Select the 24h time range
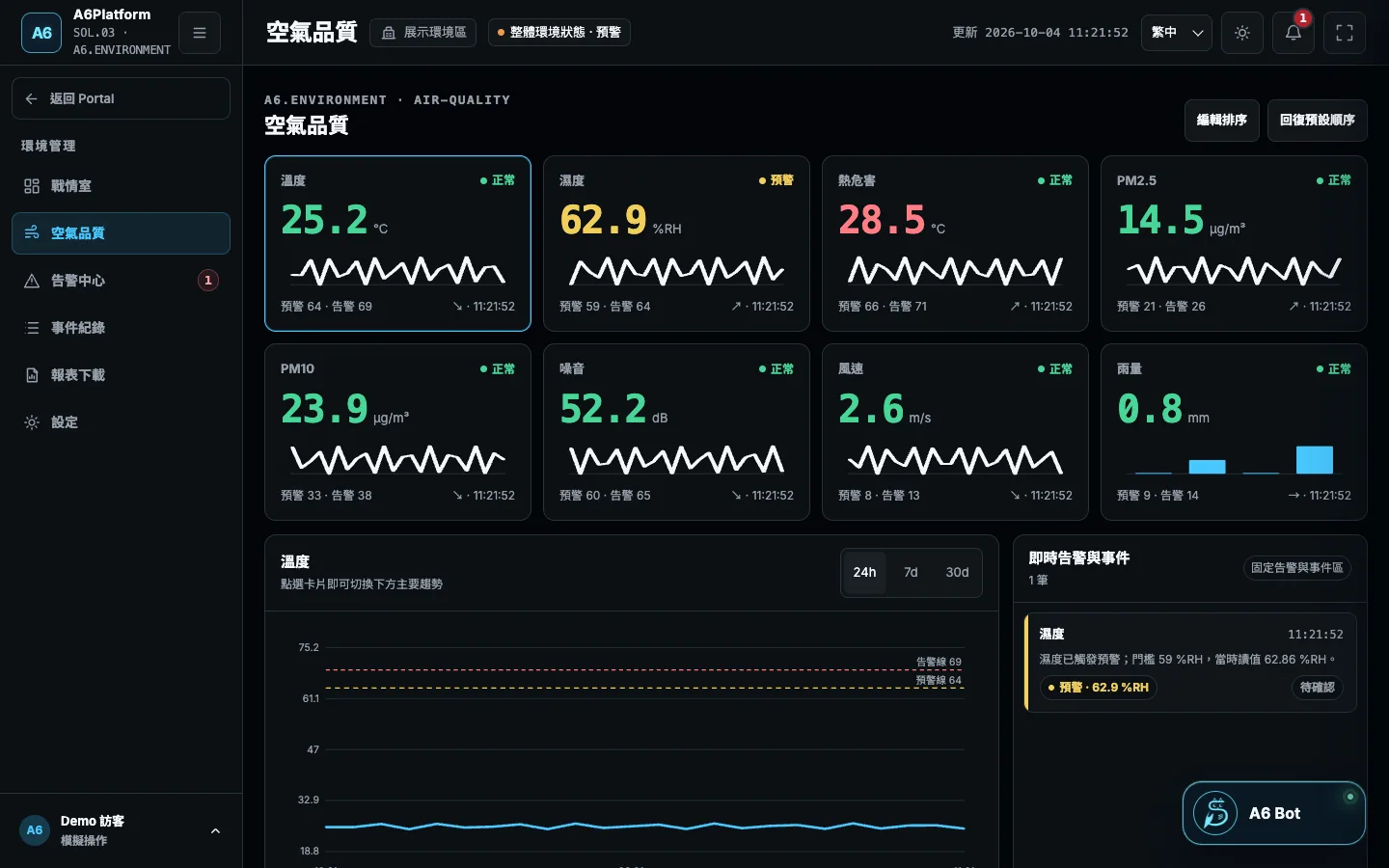The width and height of the screenshot is (1389, 868). coord(865,573)
